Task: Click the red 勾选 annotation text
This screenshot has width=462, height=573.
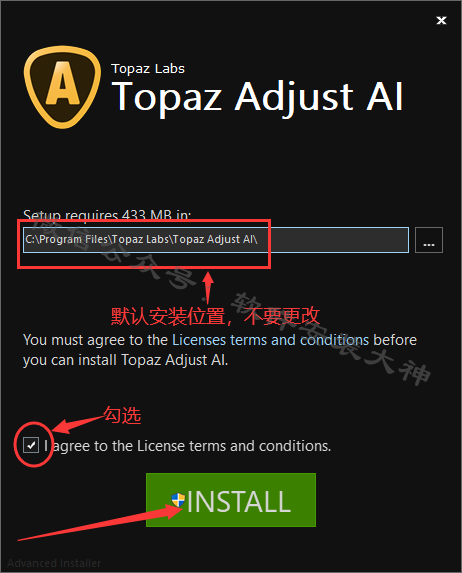Action: (122, 415)
